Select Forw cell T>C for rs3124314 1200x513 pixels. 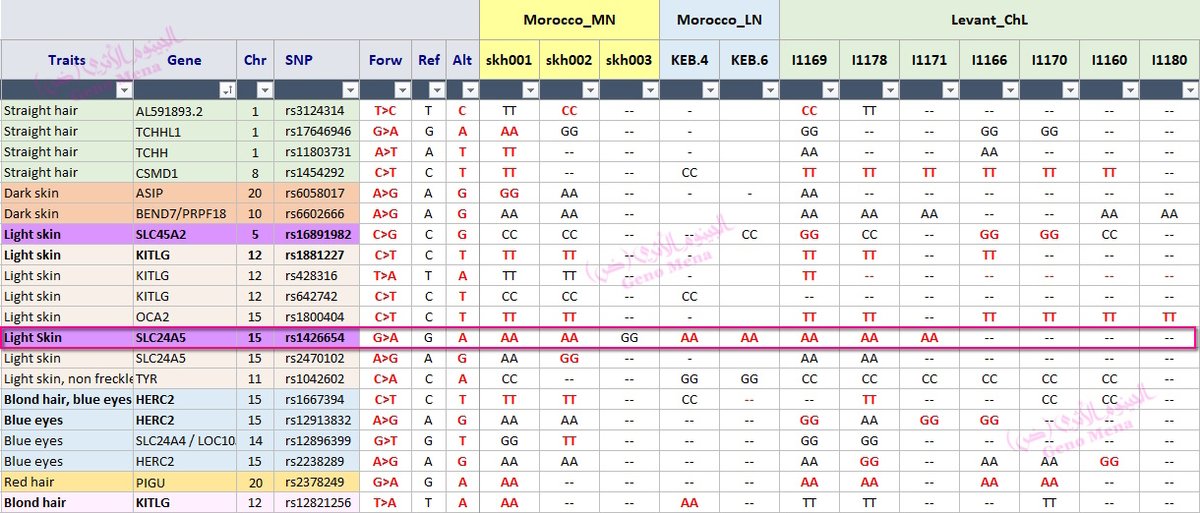(385, 111)
